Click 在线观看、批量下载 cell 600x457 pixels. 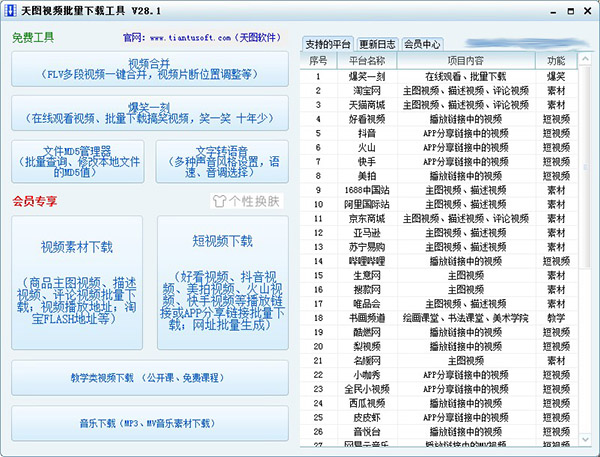pyautogui.click(x=466, y=77)
